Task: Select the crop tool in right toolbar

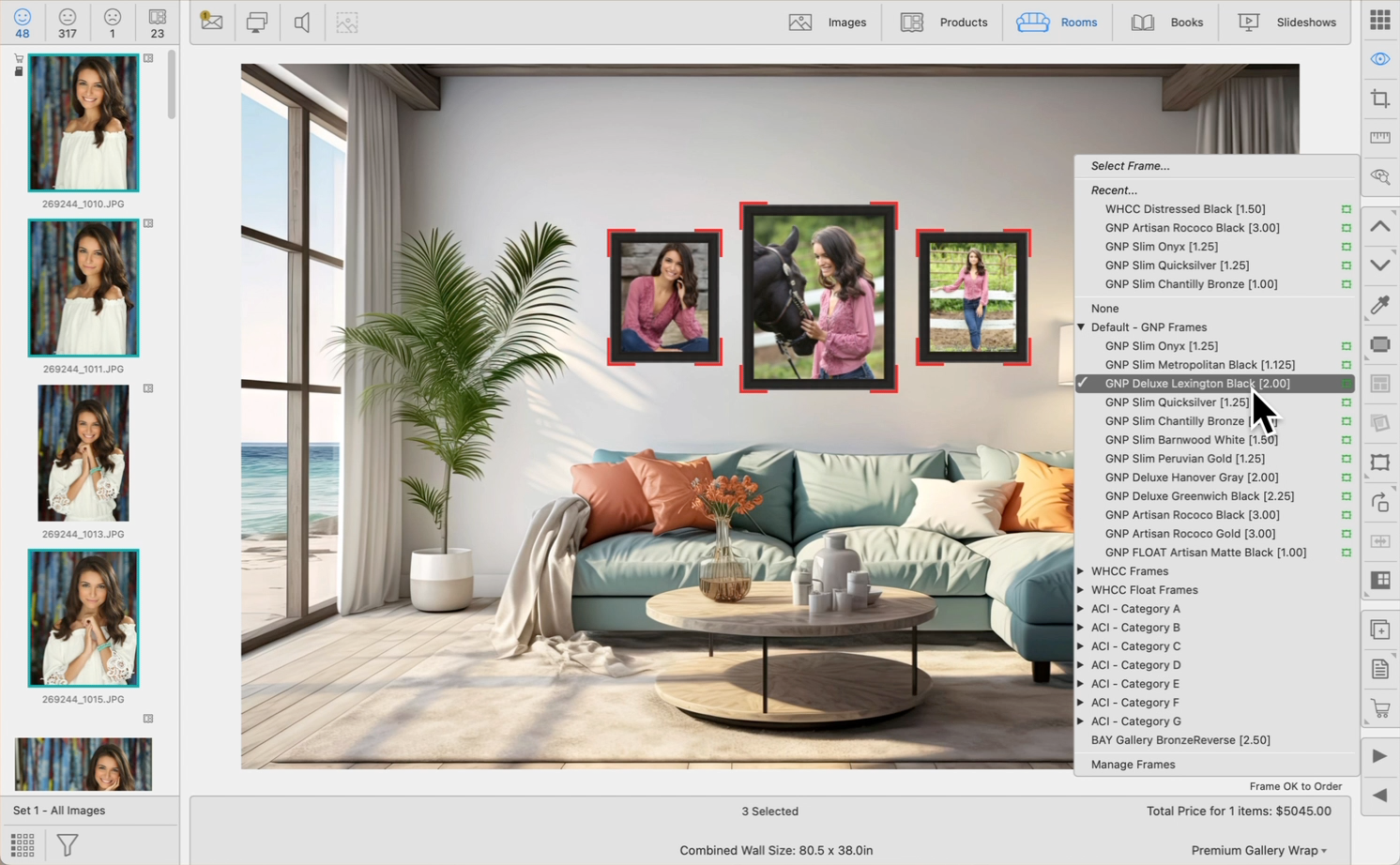Action: tap(1379, 99)
